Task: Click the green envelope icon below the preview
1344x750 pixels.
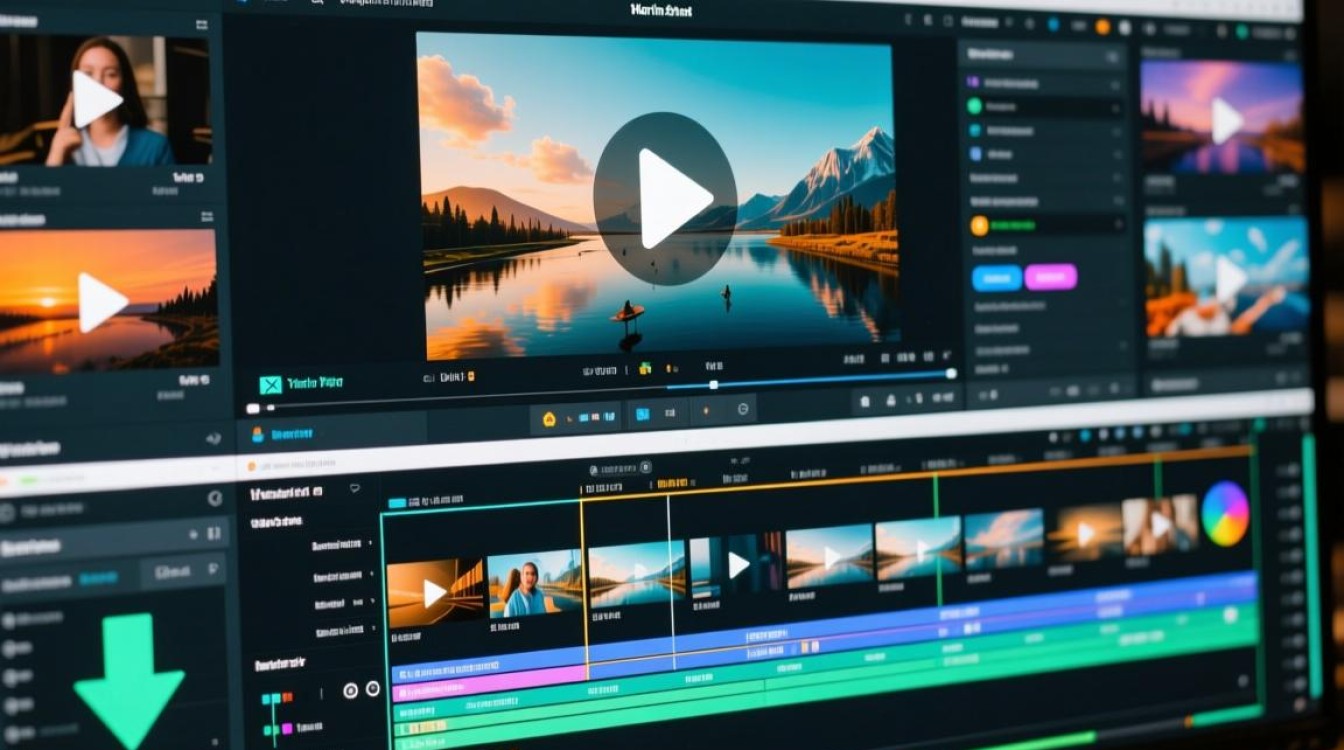Action: (270, 385)
